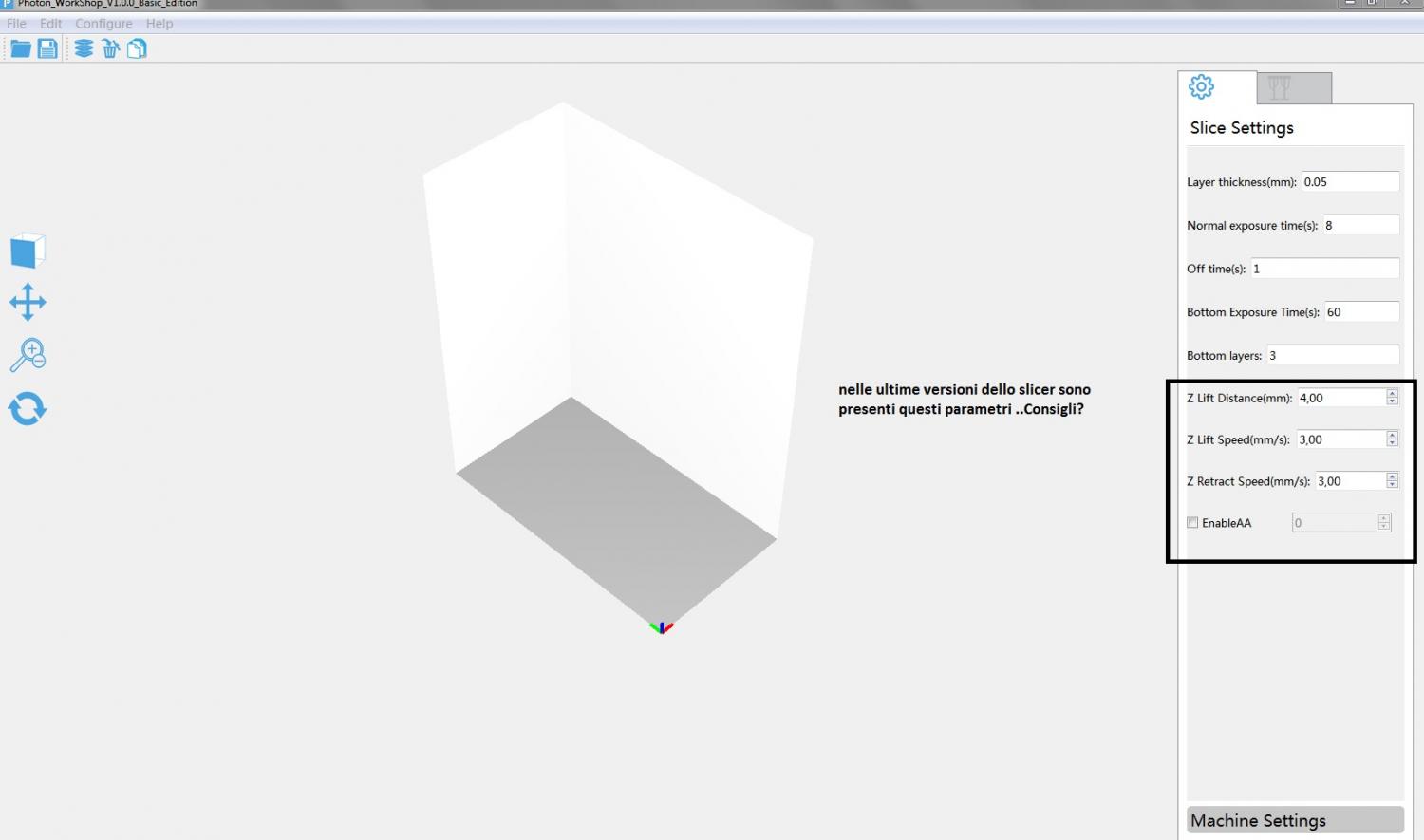Decrease Z Lift Distance with down arrow
The image size is (1424, 840).
1392,402
